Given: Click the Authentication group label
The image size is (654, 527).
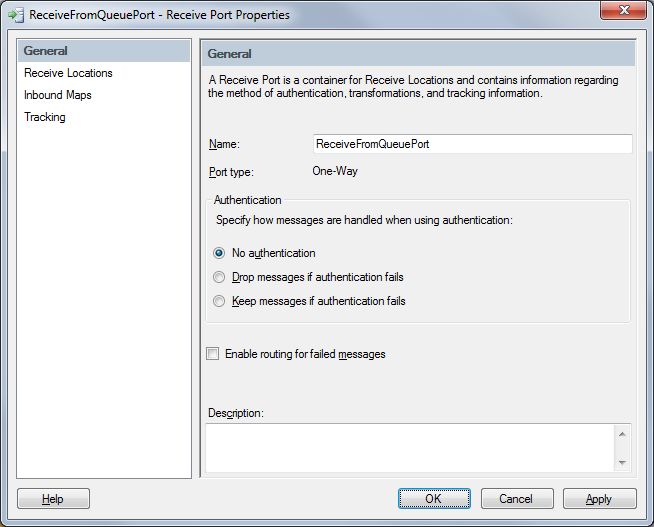Looking at the screenshot, I should [x=247, y=200].
